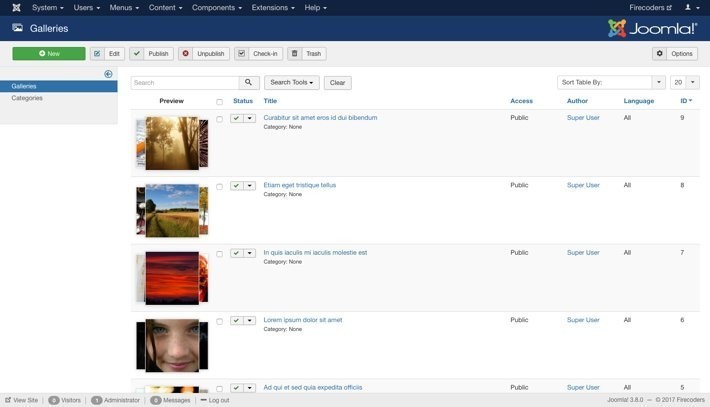Click the Options gear icon

pos(660,53)
